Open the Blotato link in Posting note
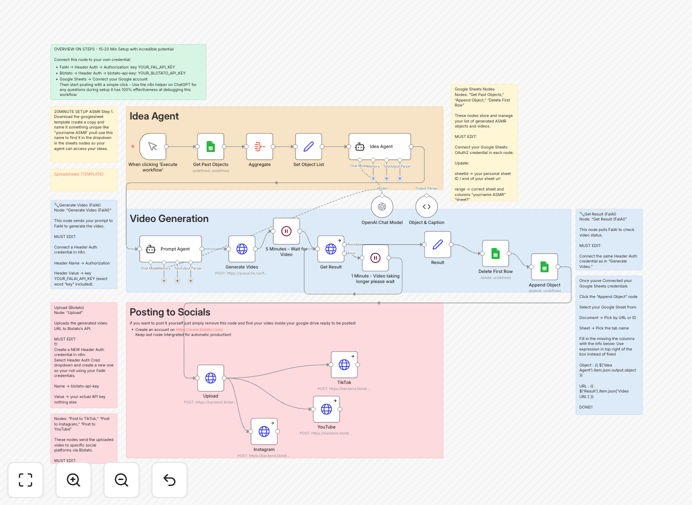This screenshot has height=505, width=692. 199,329
